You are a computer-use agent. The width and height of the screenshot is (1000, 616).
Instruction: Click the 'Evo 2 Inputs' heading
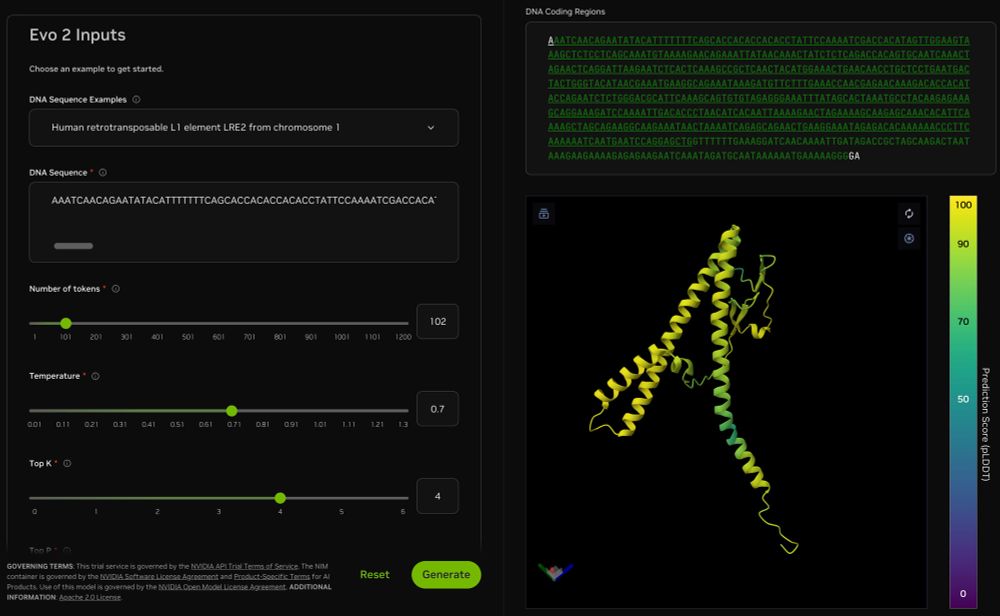(77, 35)
